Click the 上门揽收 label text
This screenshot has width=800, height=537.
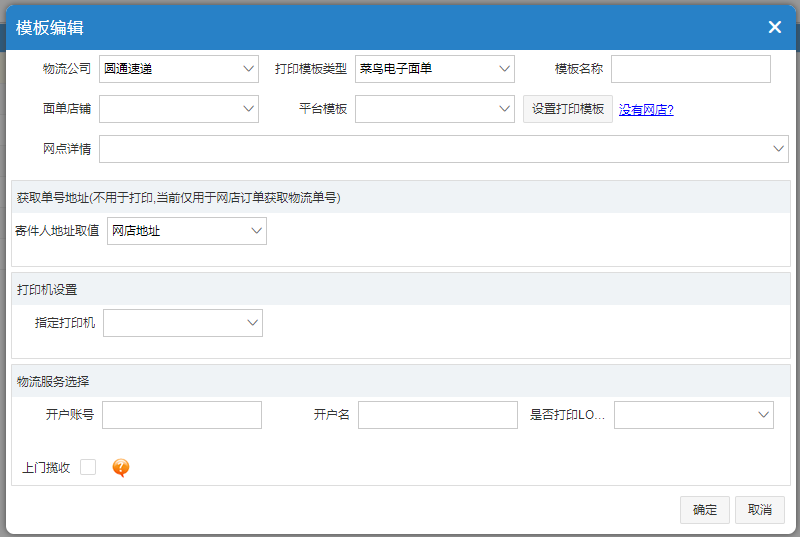point(46,468)
